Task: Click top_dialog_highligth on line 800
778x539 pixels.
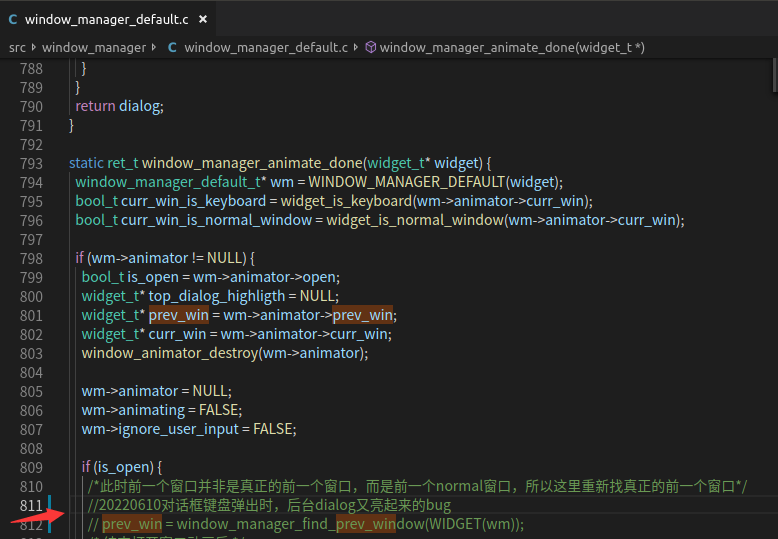Action: (x=217, y=296)
